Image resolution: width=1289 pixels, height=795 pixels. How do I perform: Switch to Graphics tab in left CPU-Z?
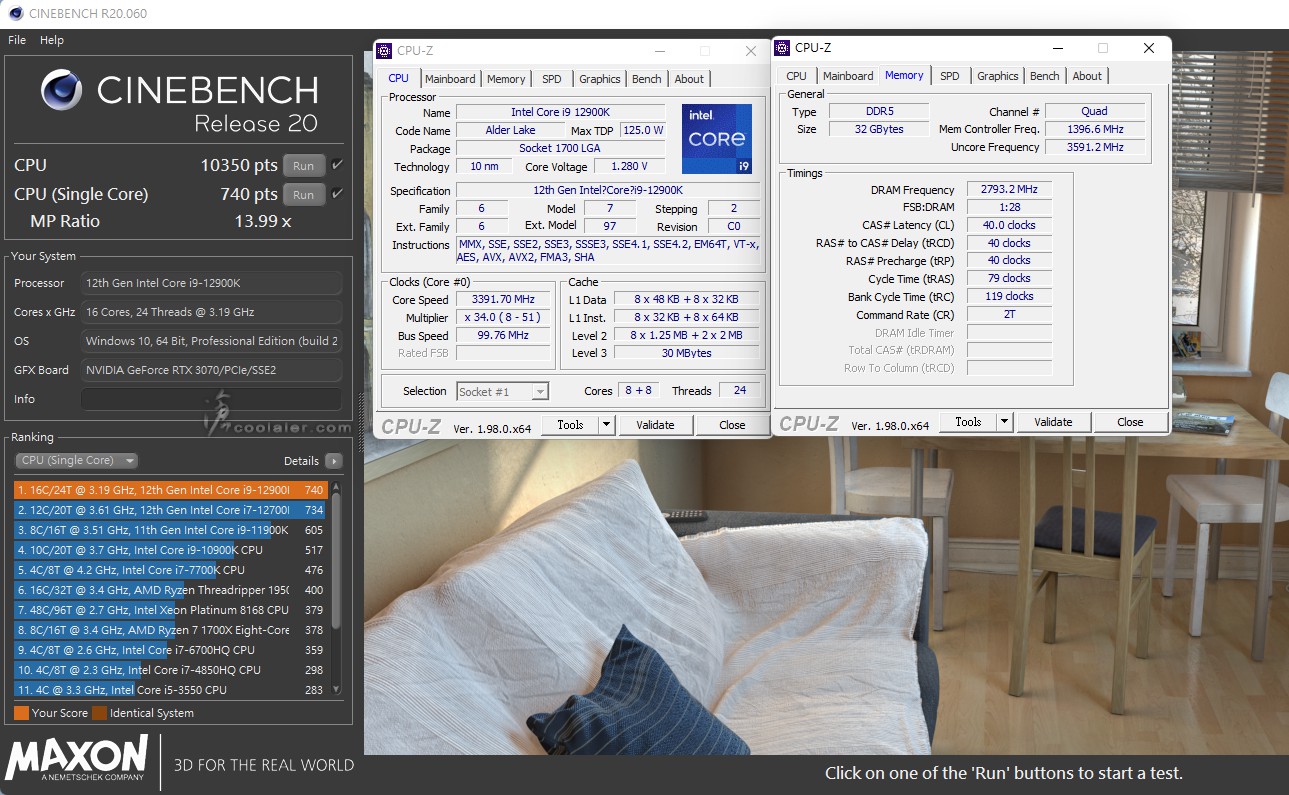600,79
